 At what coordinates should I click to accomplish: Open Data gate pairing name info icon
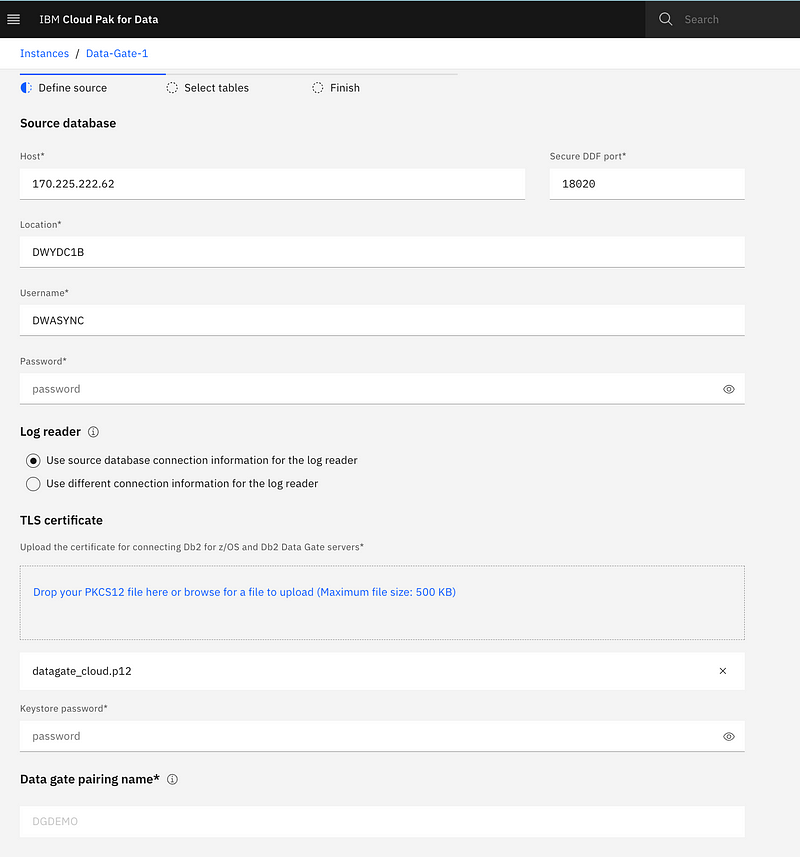point(172,779)
